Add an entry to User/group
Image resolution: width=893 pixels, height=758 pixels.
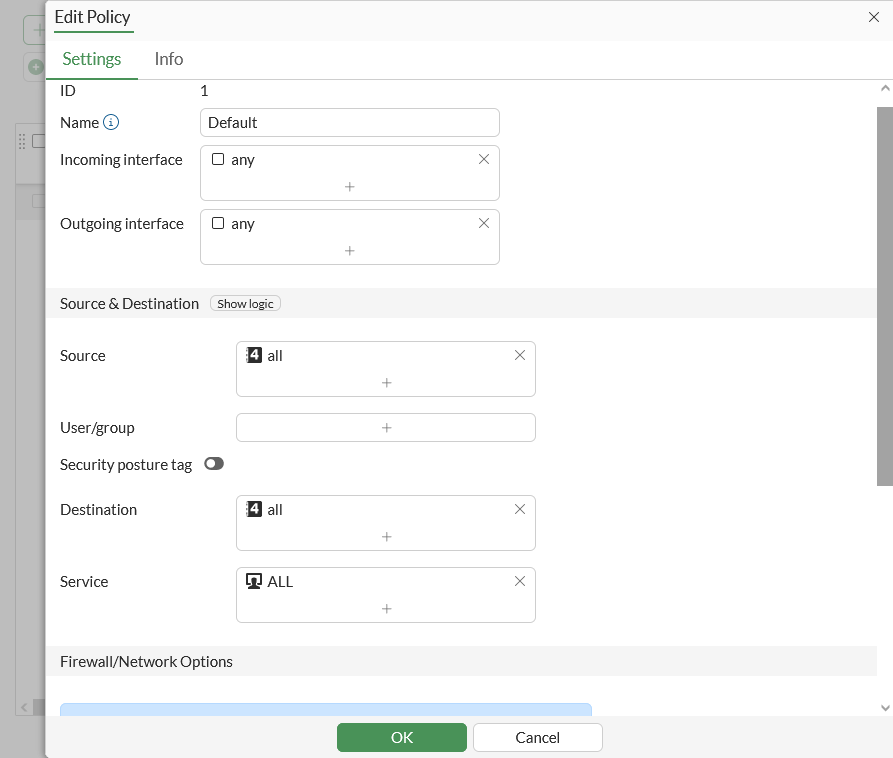pyautogui.click(x=386, y=428)
